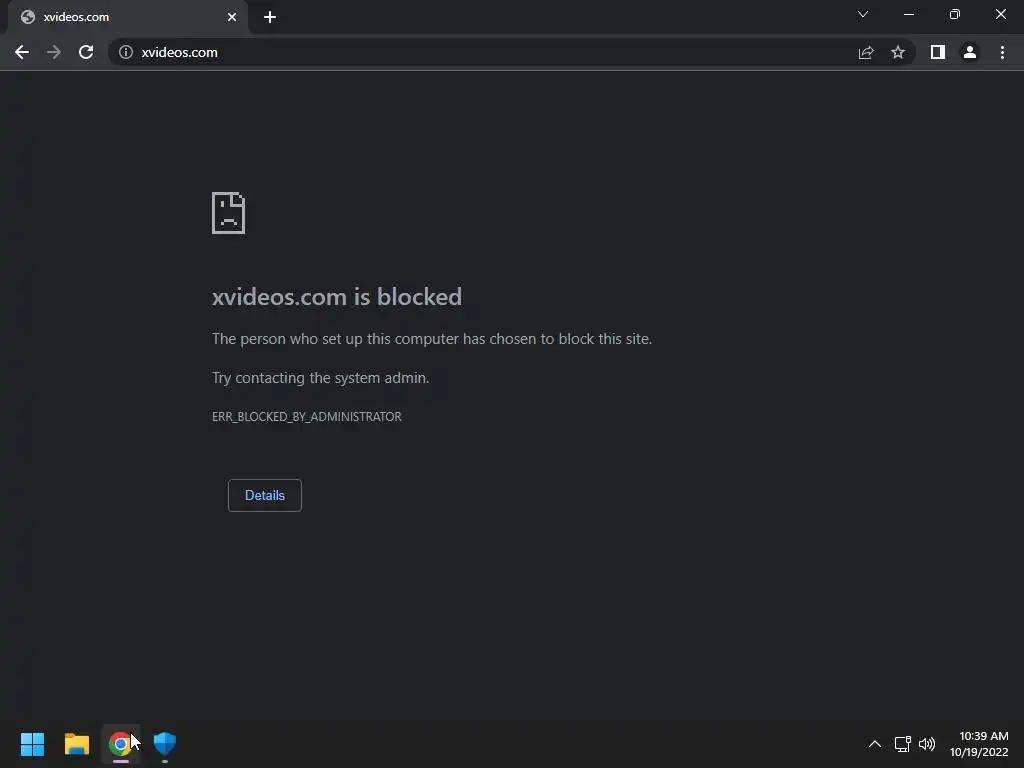View site information icon in address bar
Image resolution: width=1024 pixels, height=768 pixels.
[x=125, y=52]
